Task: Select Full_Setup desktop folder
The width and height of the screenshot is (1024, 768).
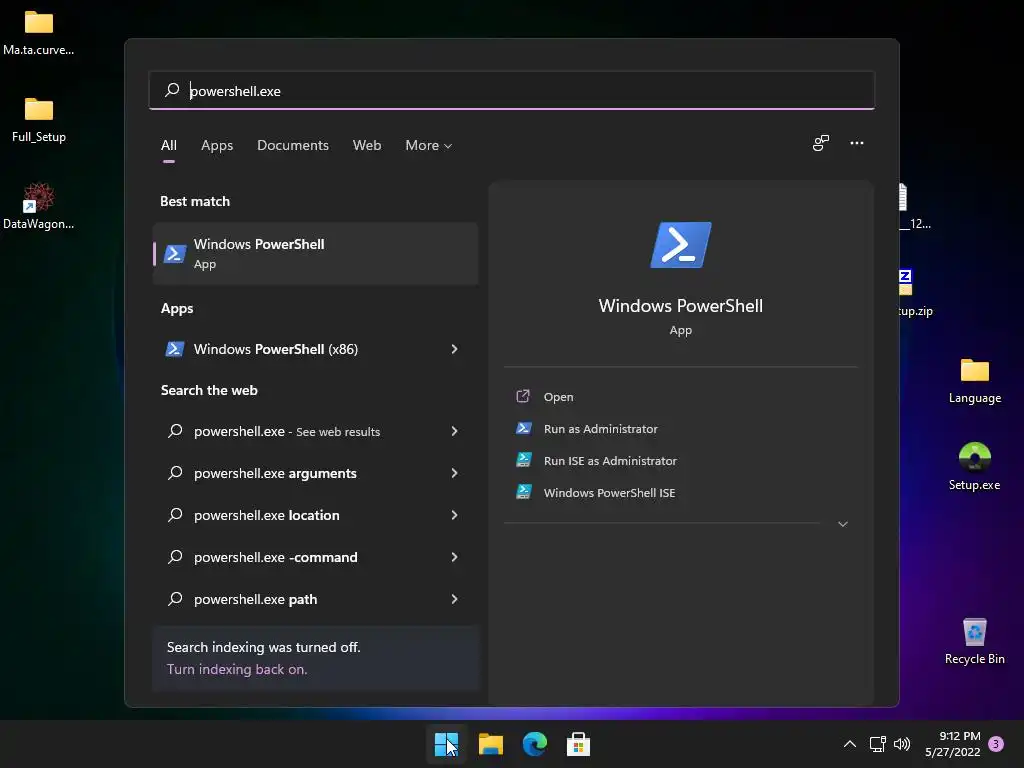Action: pos(39,120)
